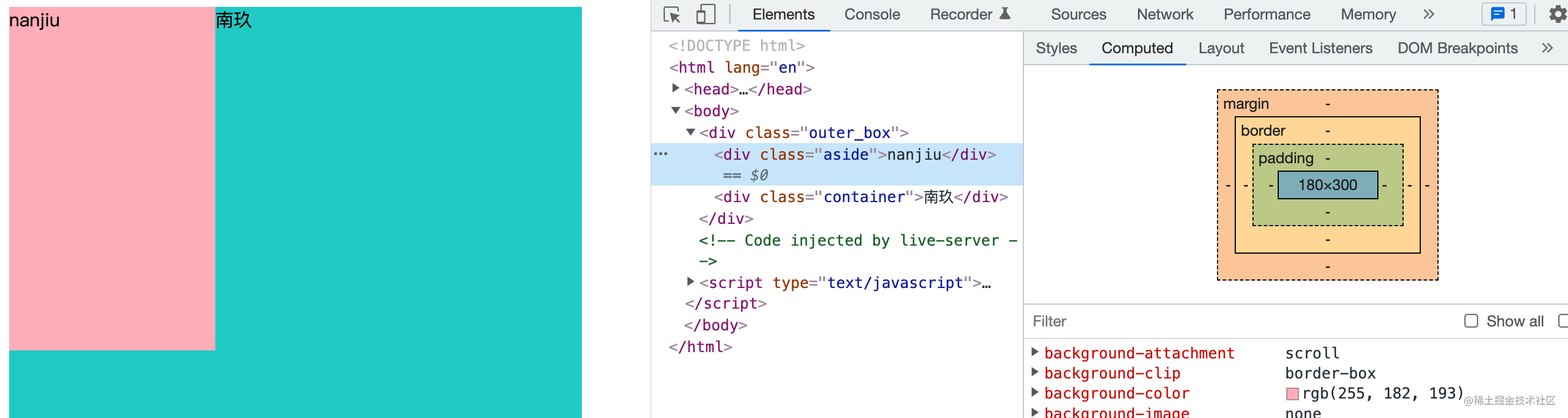The height and width of the screenshot is (418, 1568).
Task: Click the padding region label in box model
Action: coord(1286,158)
